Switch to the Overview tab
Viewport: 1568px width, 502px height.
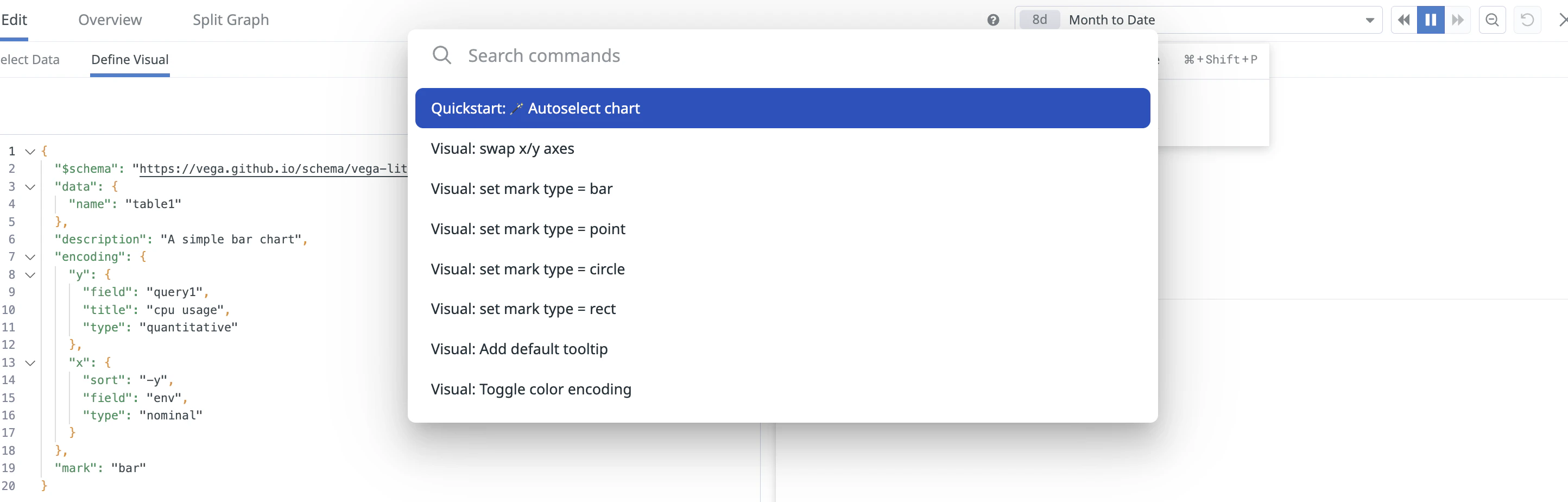point(110,20)
